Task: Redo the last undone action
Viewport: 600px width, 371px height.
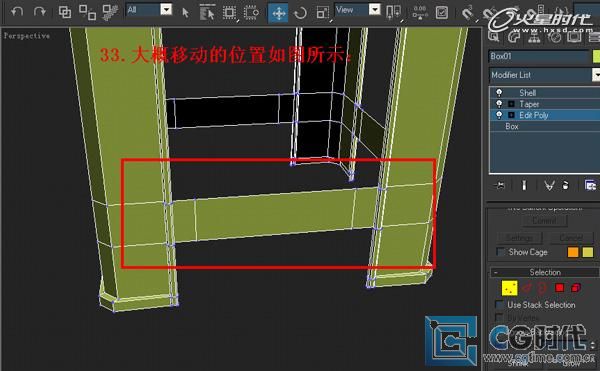Action: point(40,12)
